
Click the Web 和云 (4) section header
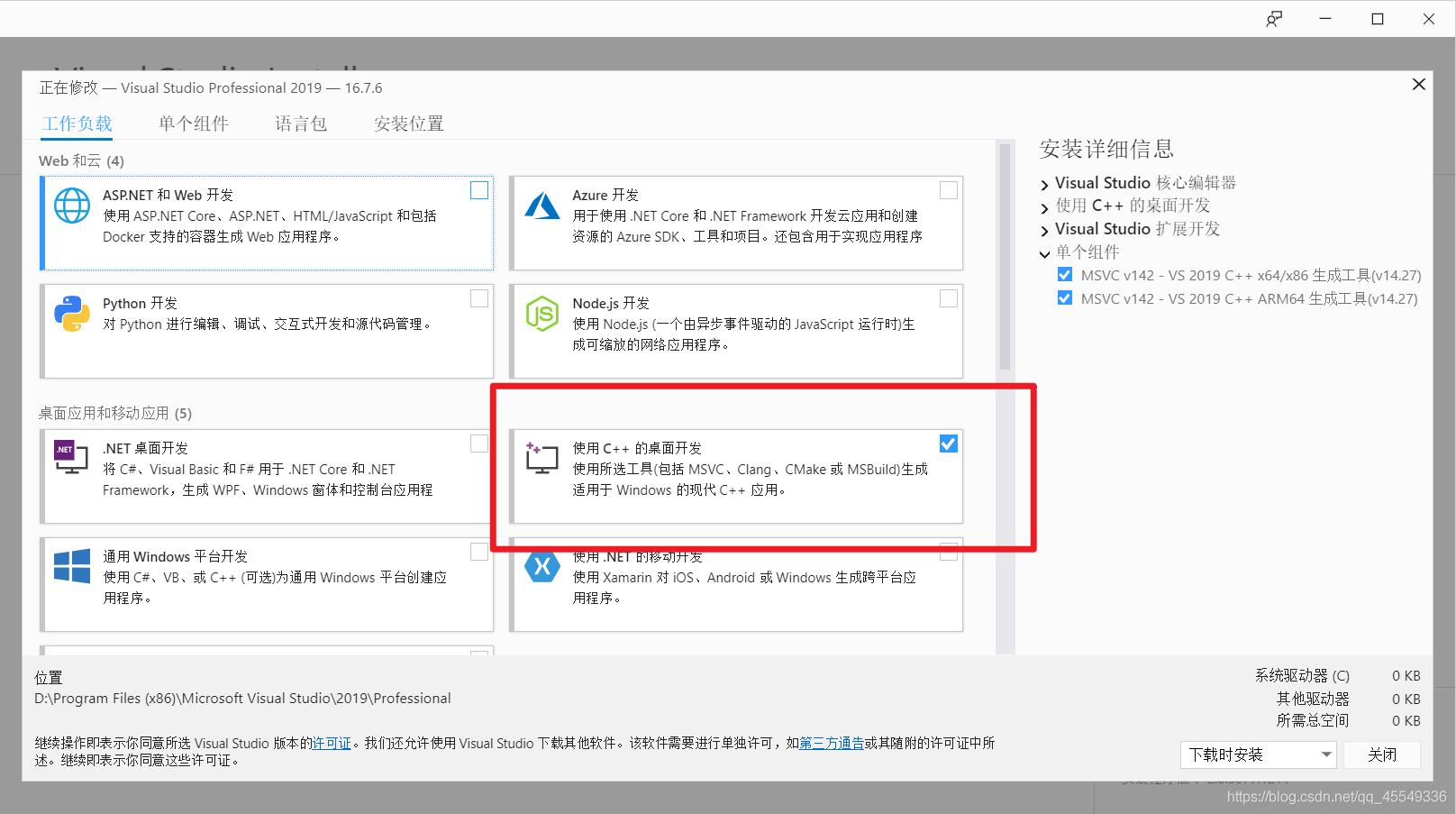point(81,161)
